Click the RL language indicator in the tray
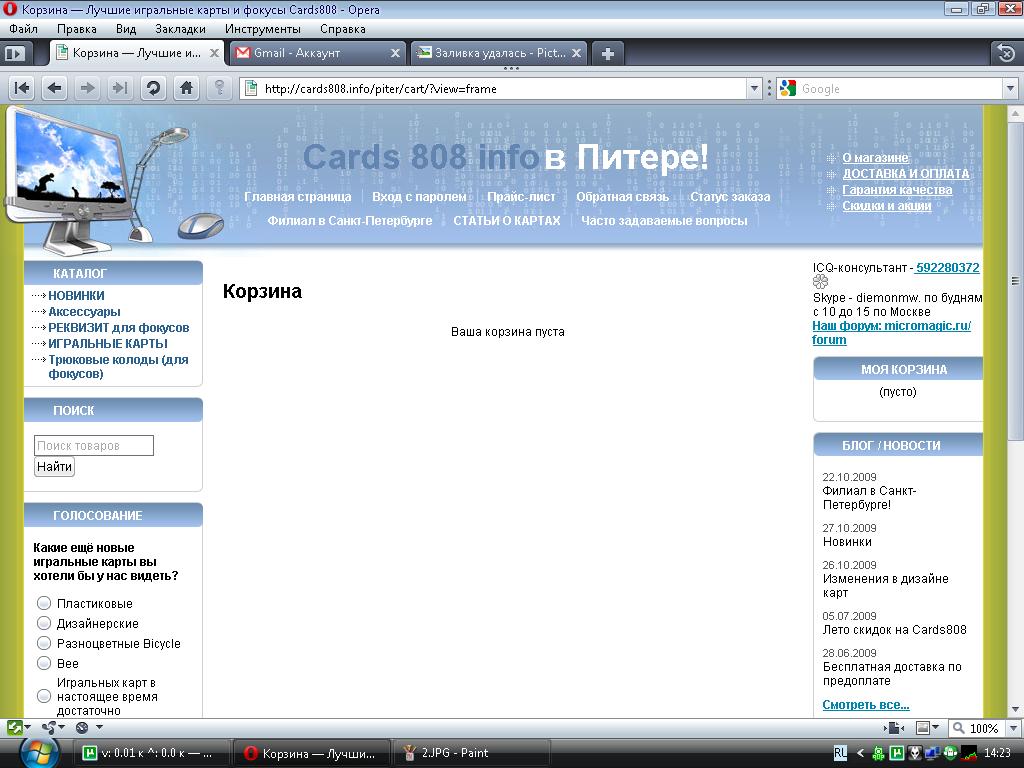The height and width of the screenshot is (768, 1024). click(840, 753)
